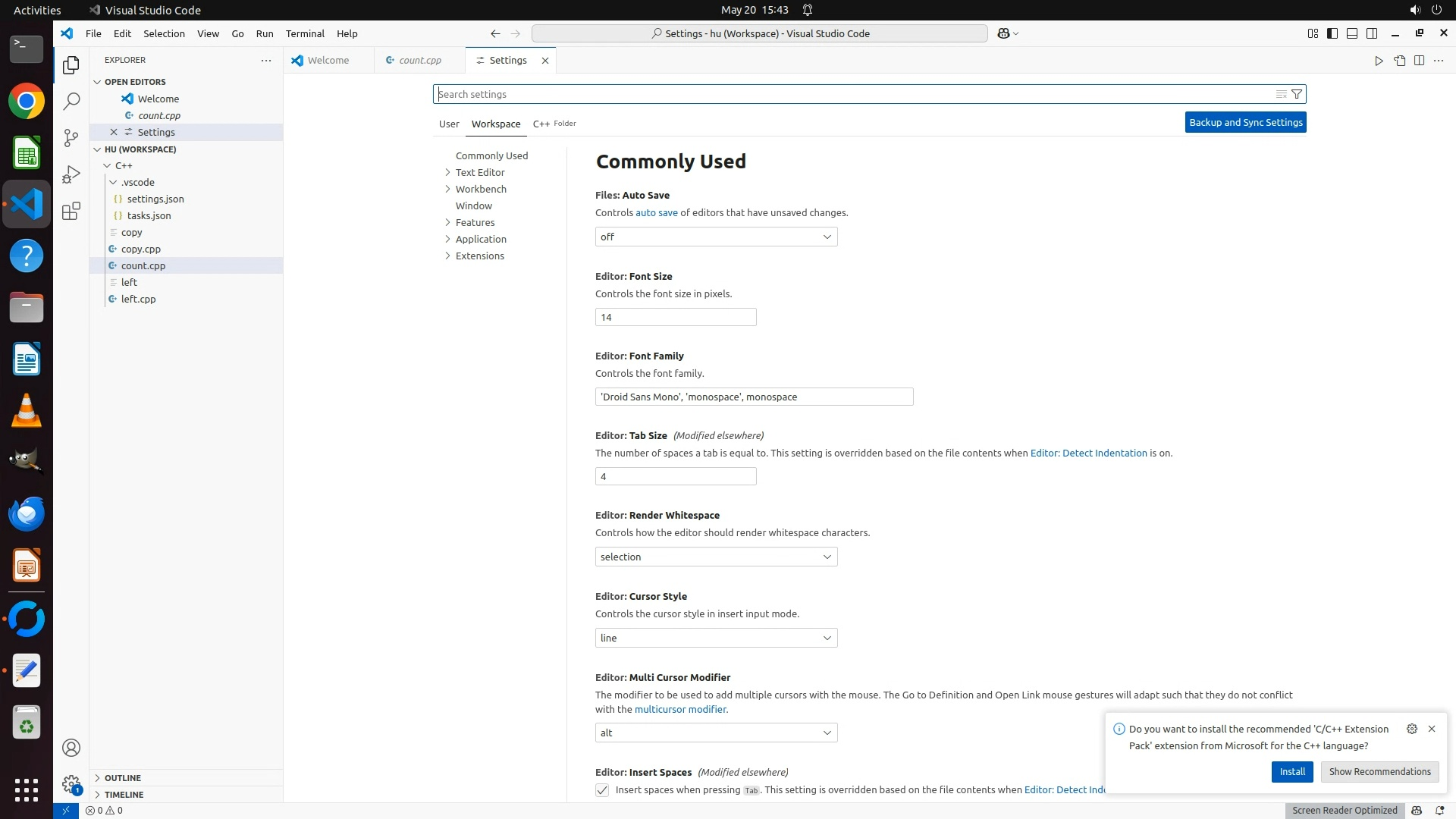Toggle the bottom panel layout icon
This screenshot has height=819, width=1456.
point(1352,33)
